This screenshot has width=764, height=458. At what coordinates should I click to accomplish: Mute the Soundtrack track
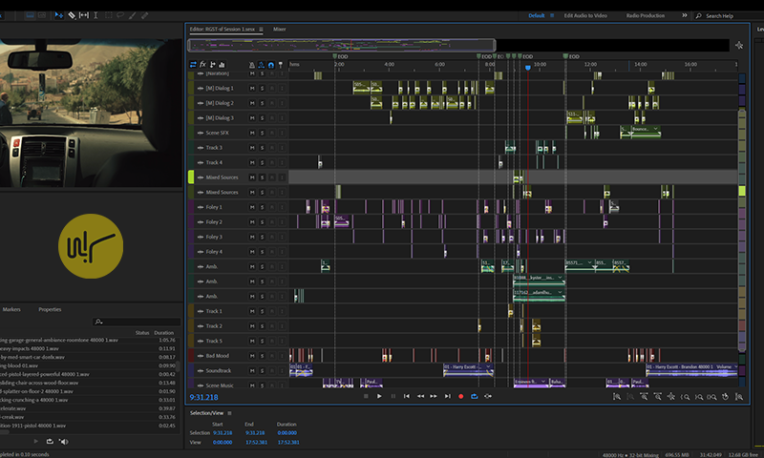252,371
